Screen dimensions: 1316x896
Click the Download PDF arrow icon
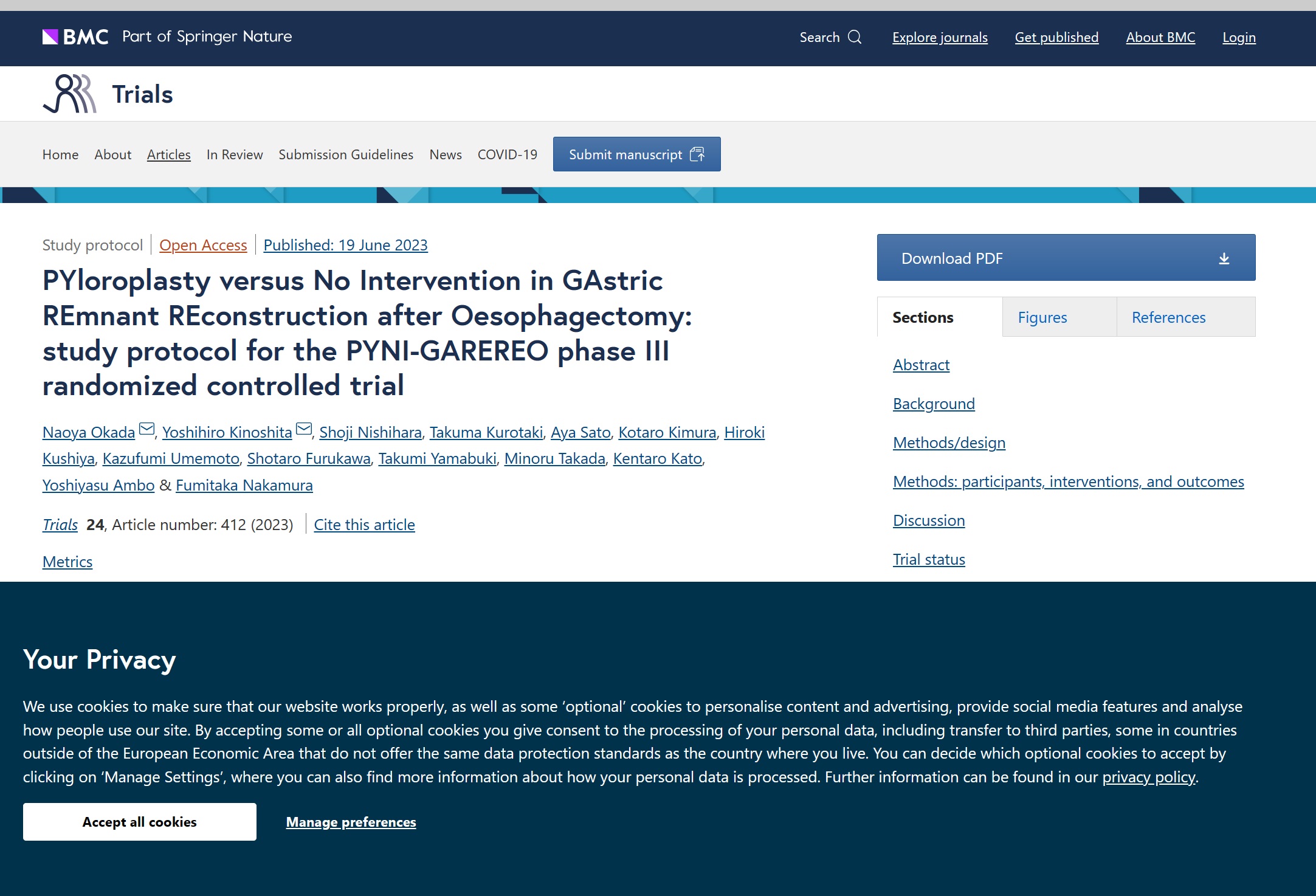(x=1224, y=258)
